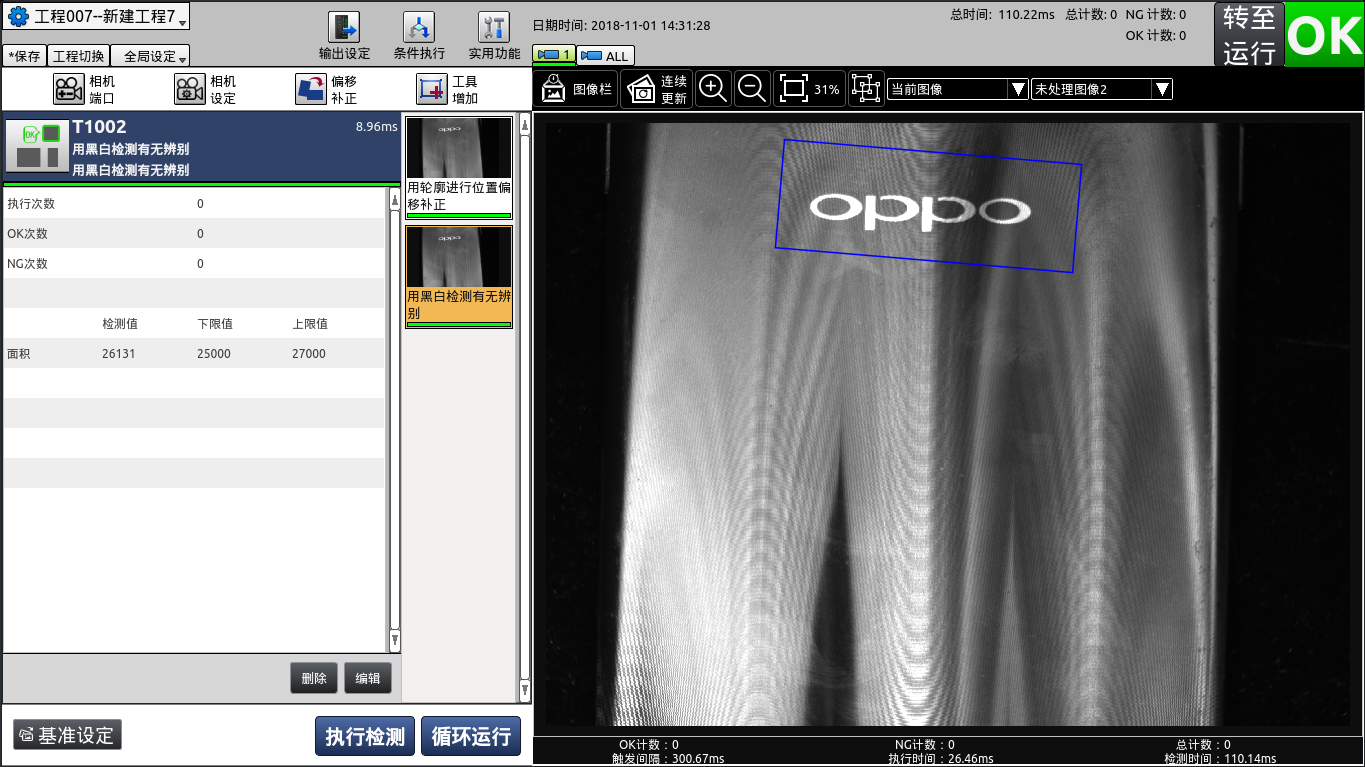Select the ALL cameras tab

click(x=605, y=56)
